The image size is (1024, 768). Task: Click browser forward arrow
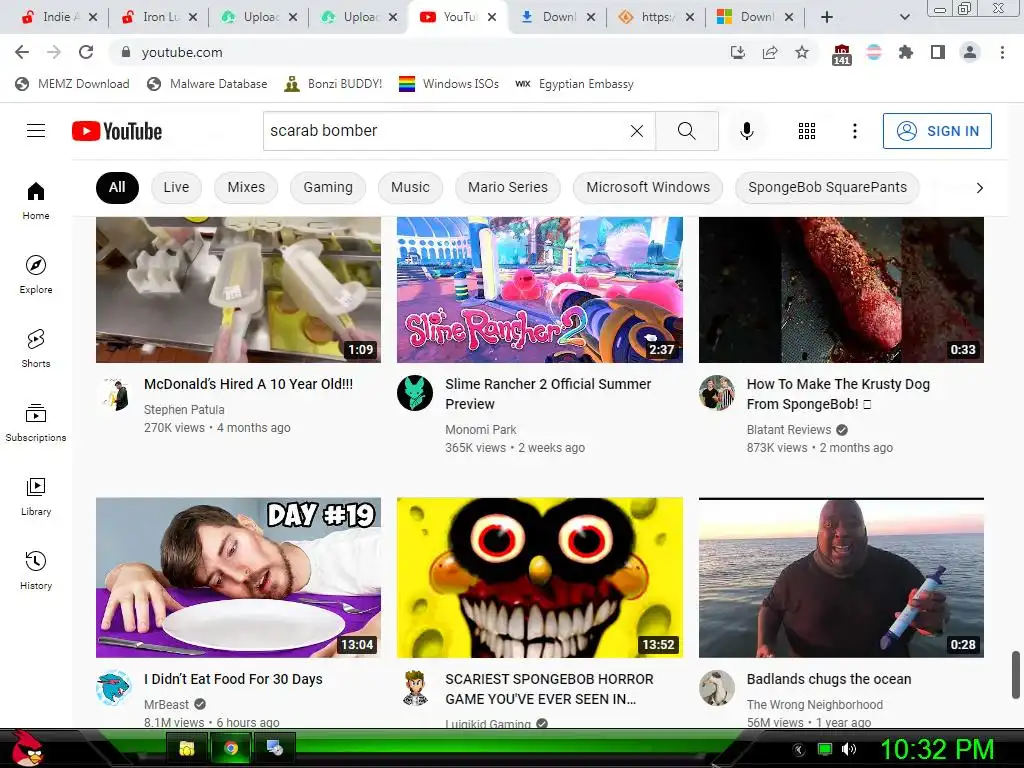pos(54,52)
